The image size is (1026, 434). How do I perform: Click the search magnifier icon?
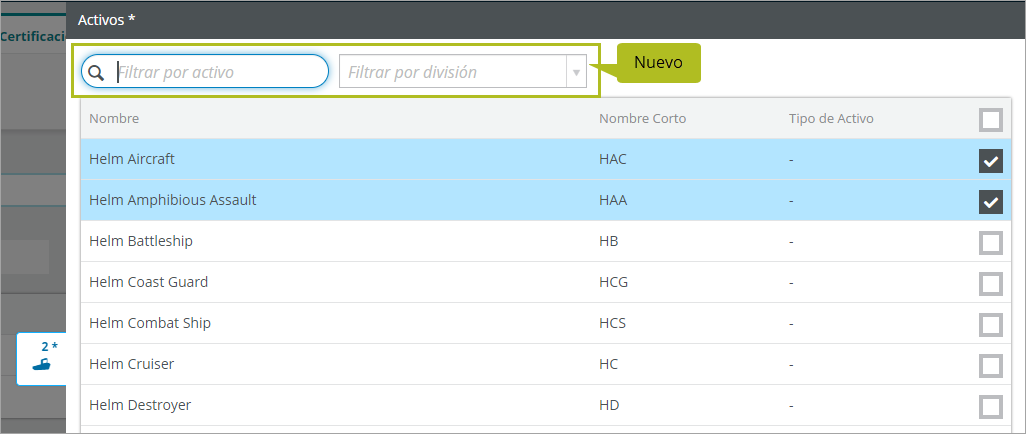coord(96,72)
